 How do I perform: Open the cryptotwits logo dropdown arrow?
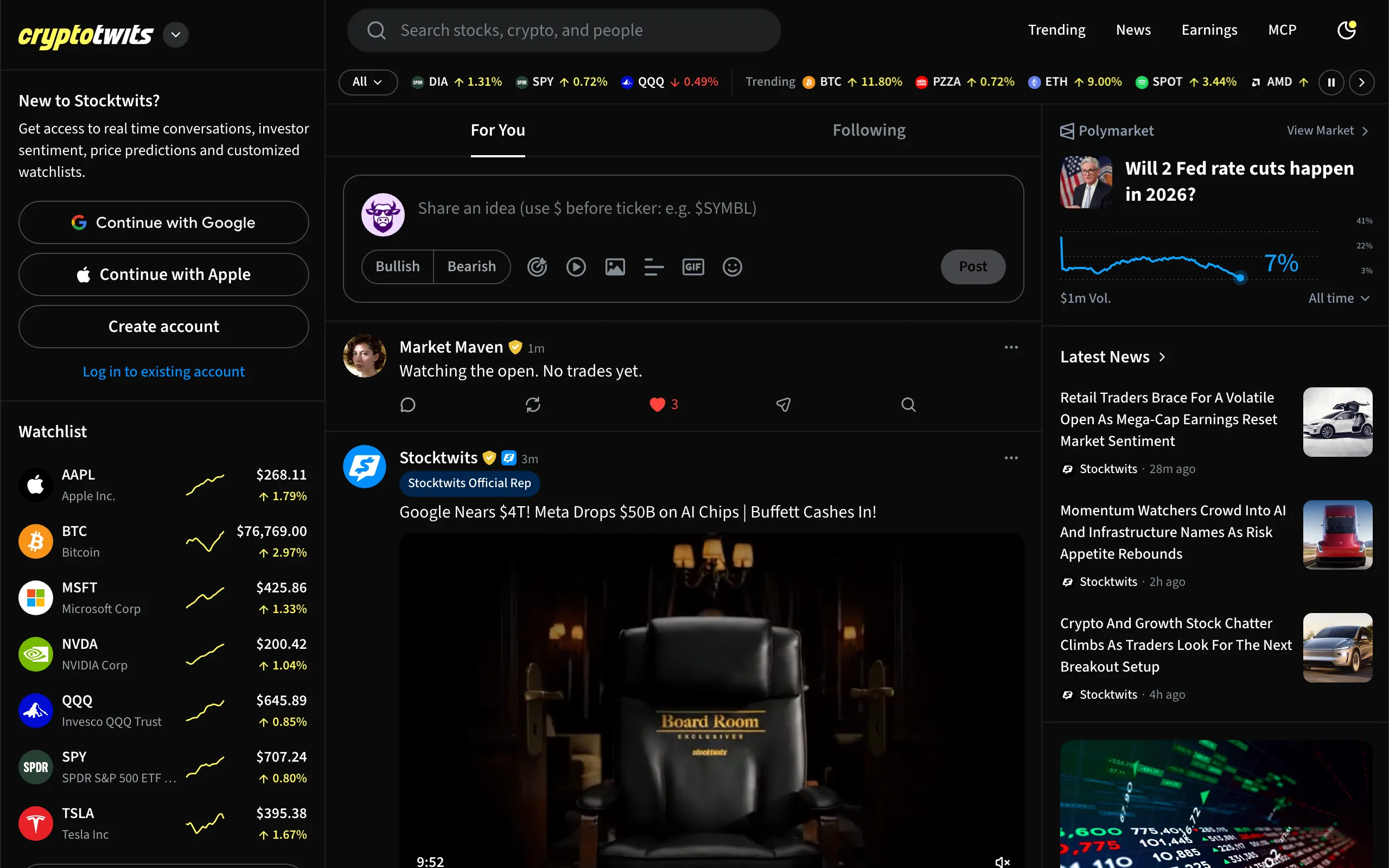(176, 34)
